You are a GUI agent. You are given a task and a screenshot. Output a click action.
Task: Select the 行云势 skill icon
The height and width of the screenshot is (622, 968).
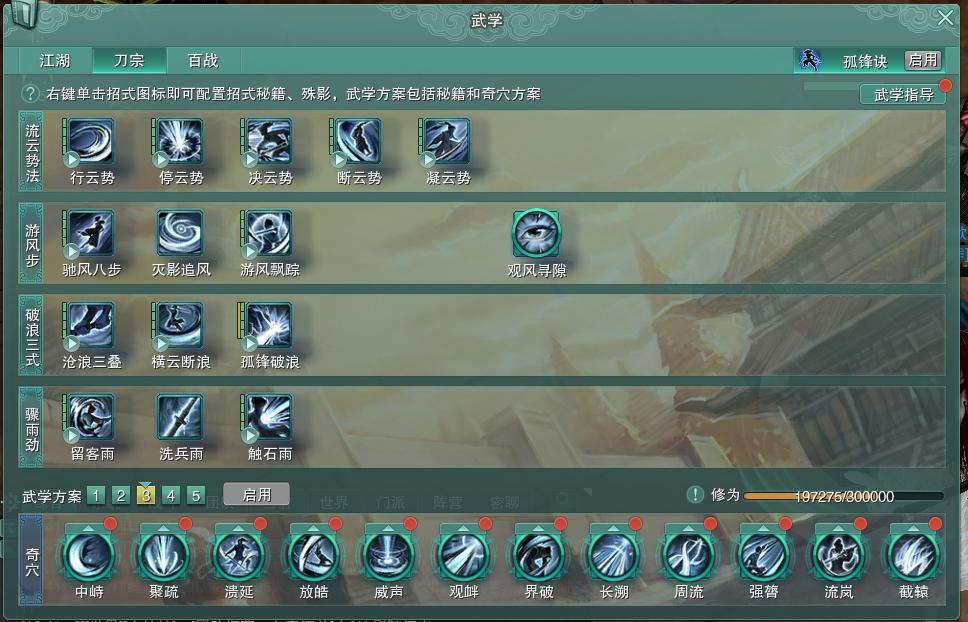click(x=91, y=142)
